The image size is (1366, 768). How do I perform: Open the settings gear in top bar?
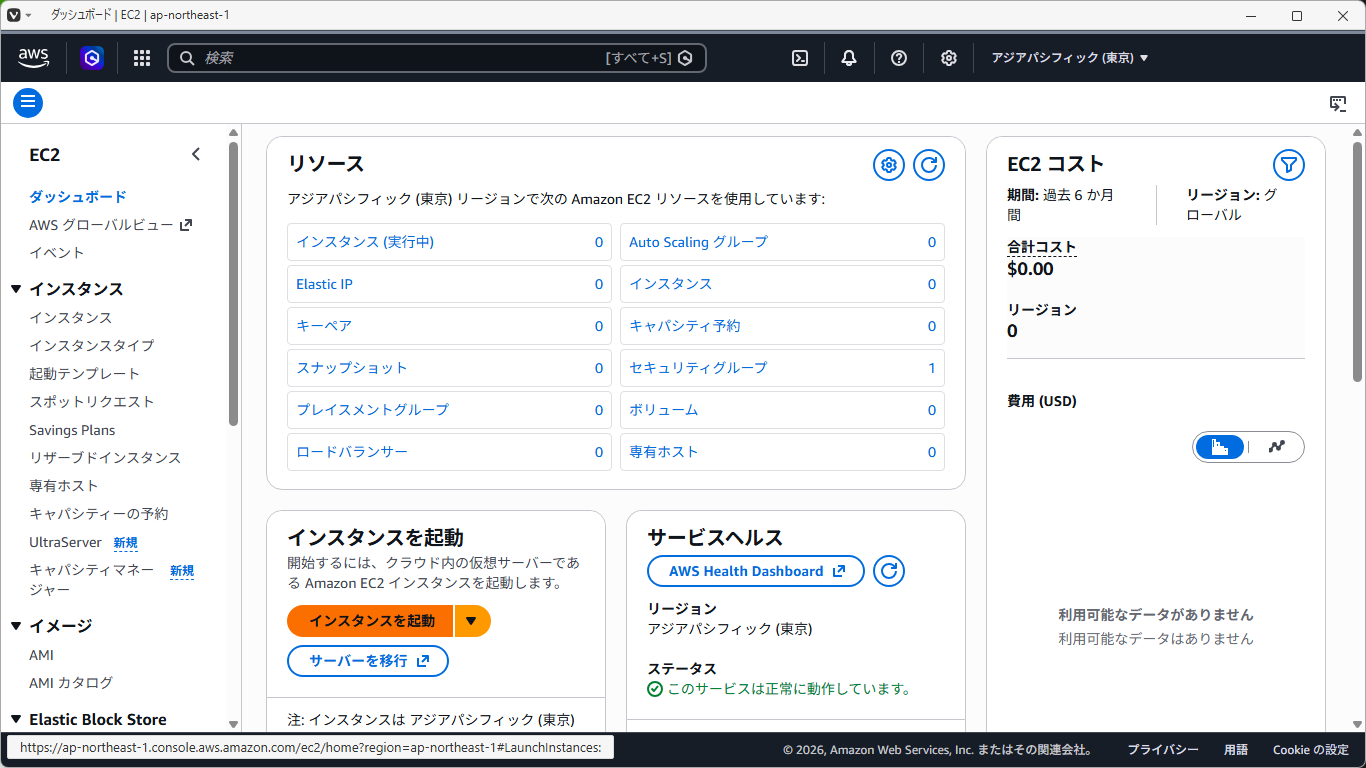tap(949, 58)
